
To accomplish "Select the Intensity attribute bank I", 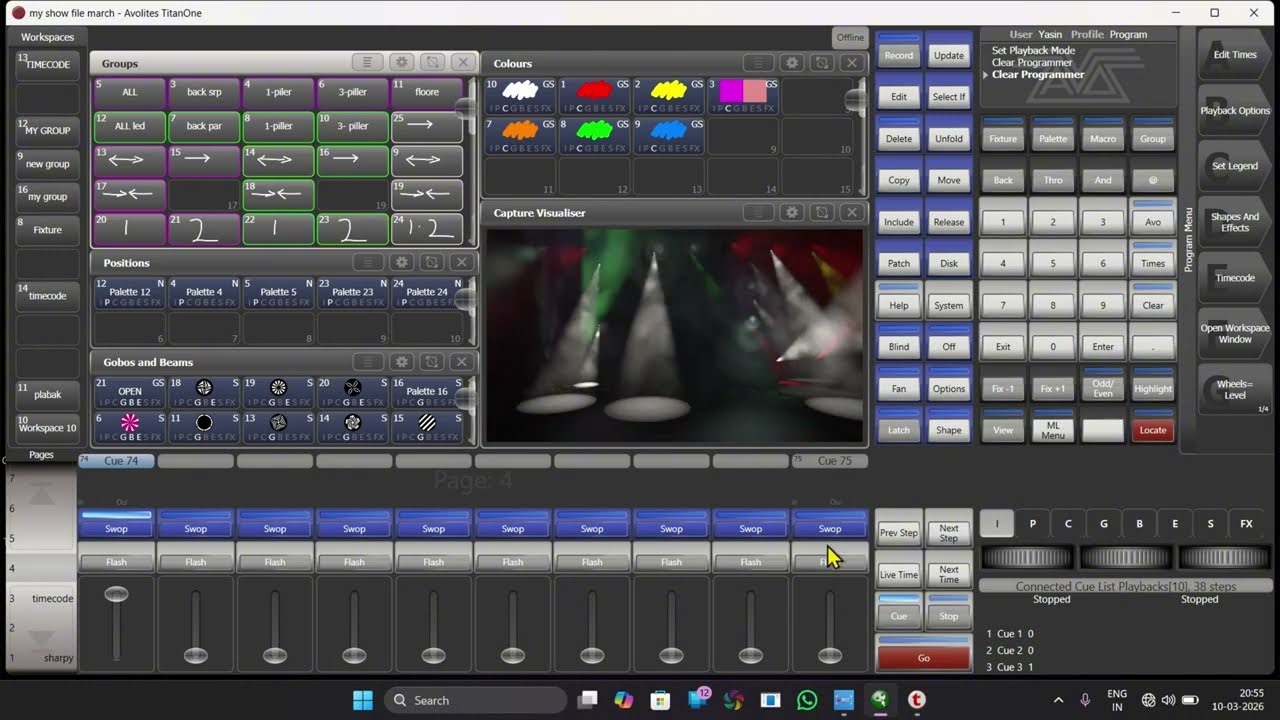I will (x=997, y=523).
